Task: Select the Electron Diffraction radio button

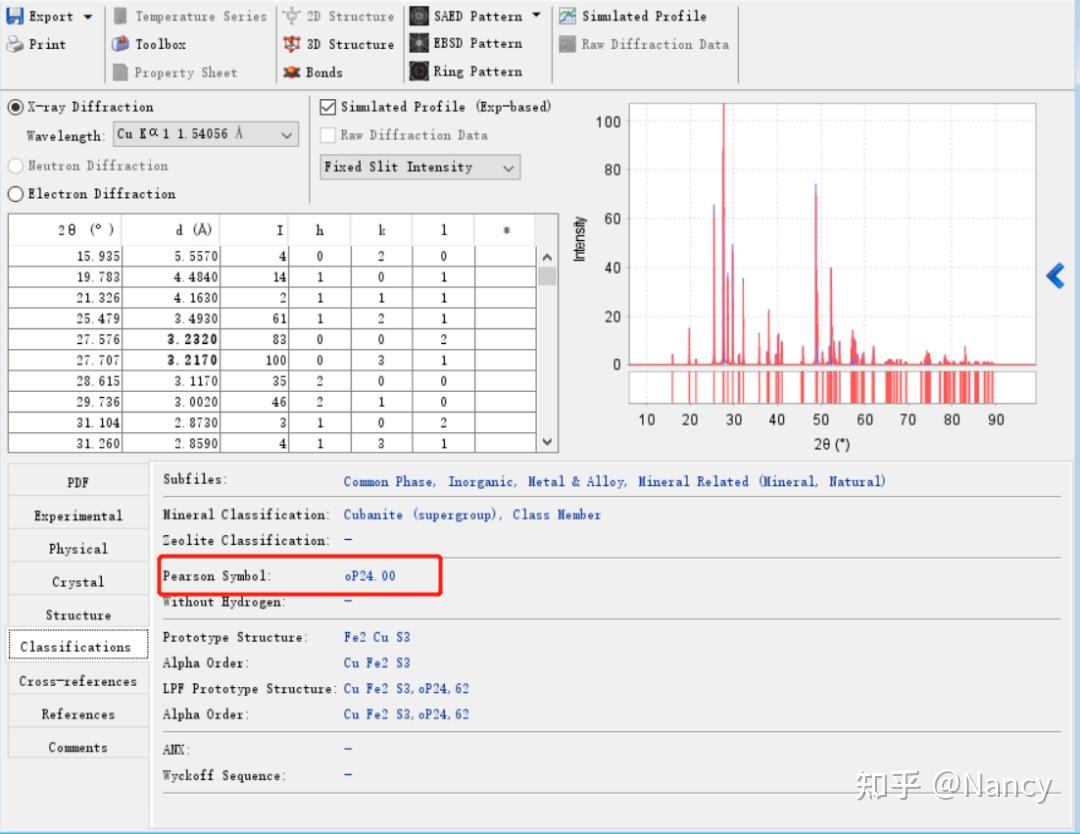Action: pos(15,194)
